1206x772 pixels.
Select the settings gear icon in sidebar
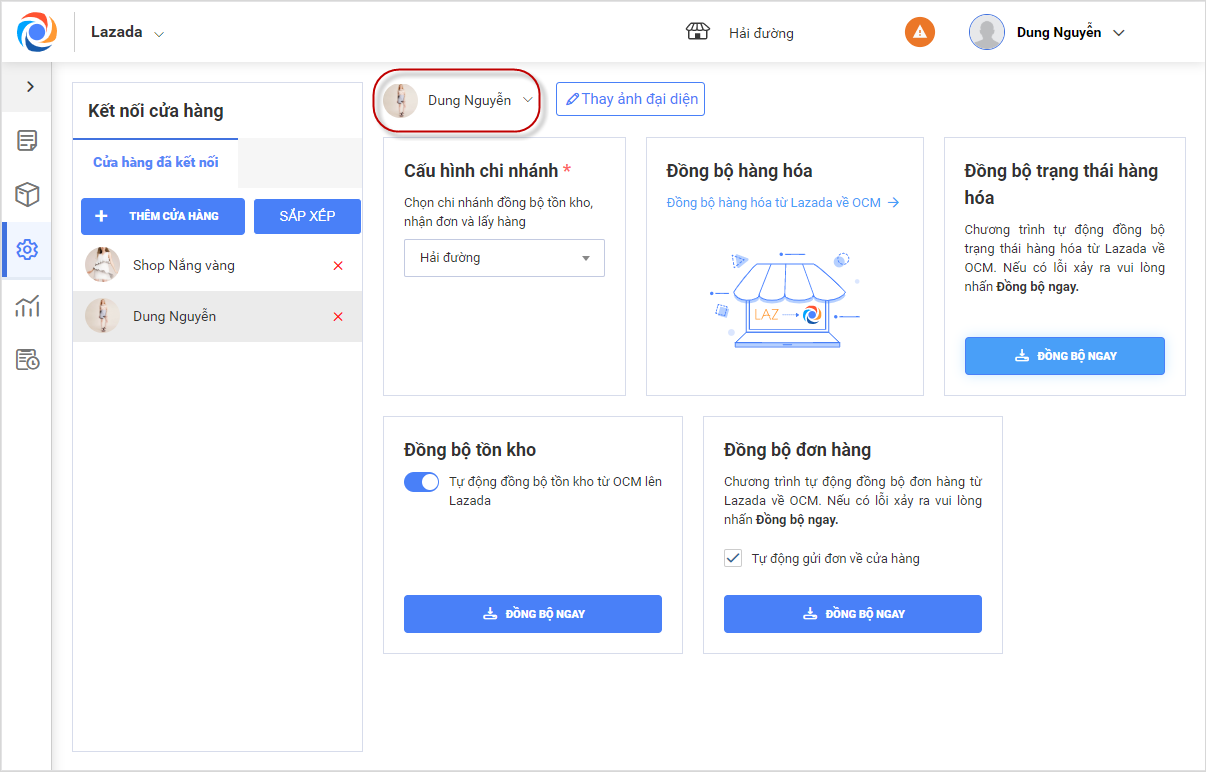click(x=28, y=250)
